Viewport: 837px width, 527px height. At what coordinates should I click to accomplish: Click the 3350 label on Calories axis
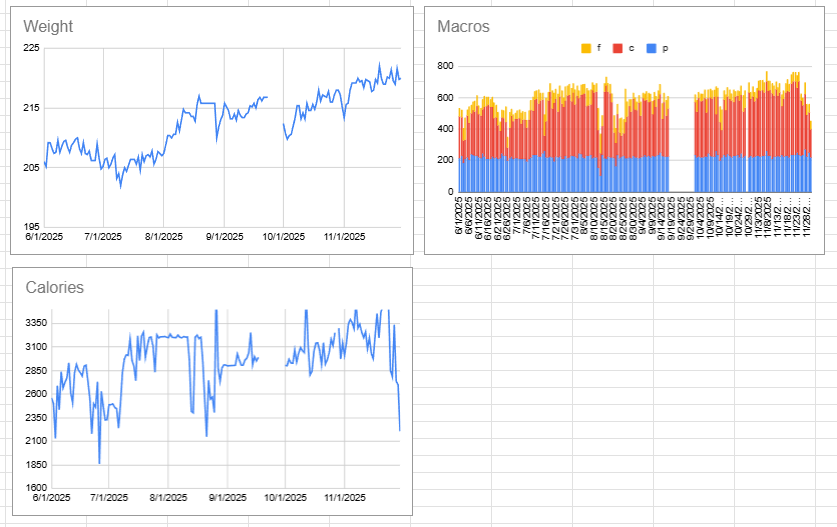(36, 323)
